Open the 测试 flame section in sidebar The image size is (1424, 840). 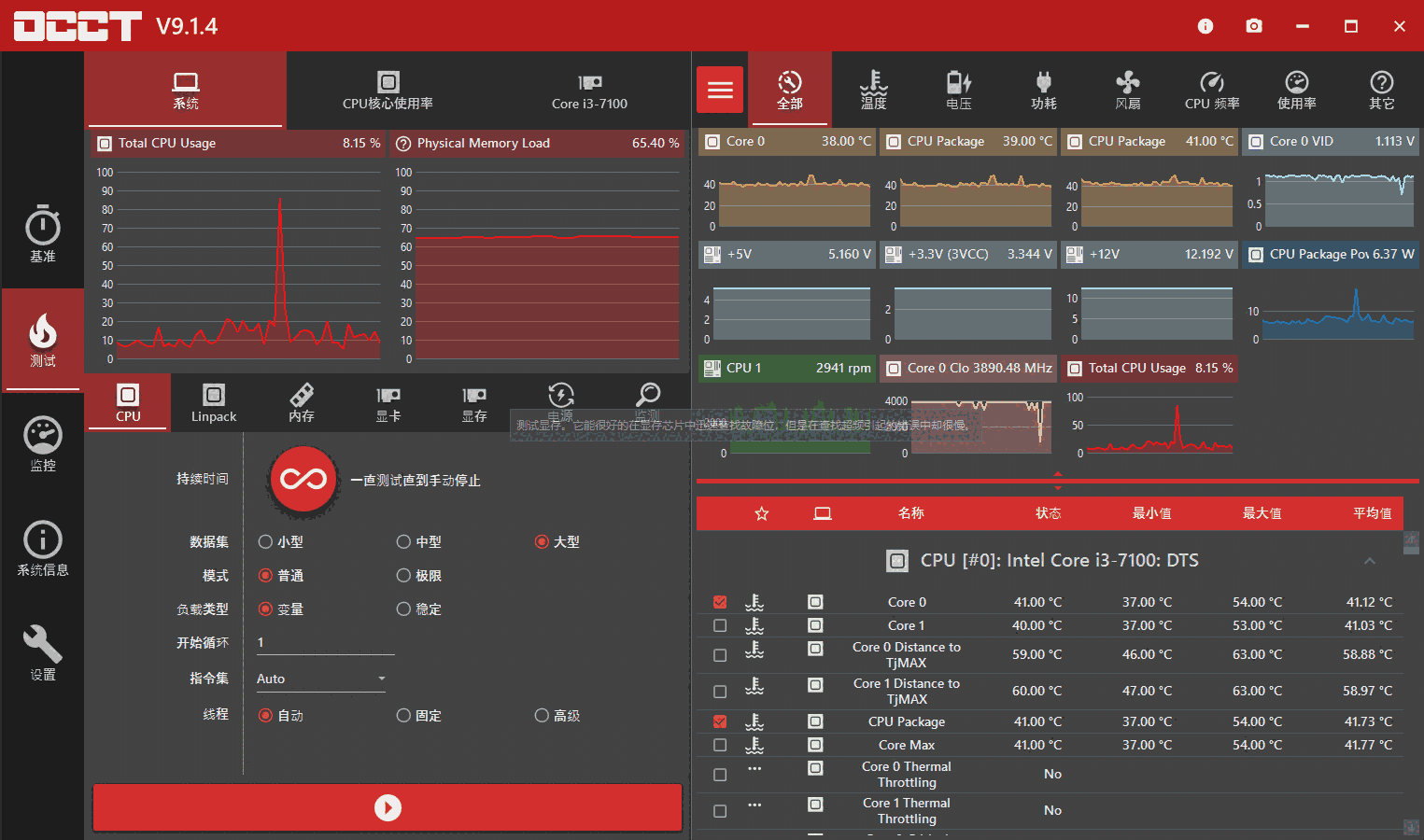(42, 339)
